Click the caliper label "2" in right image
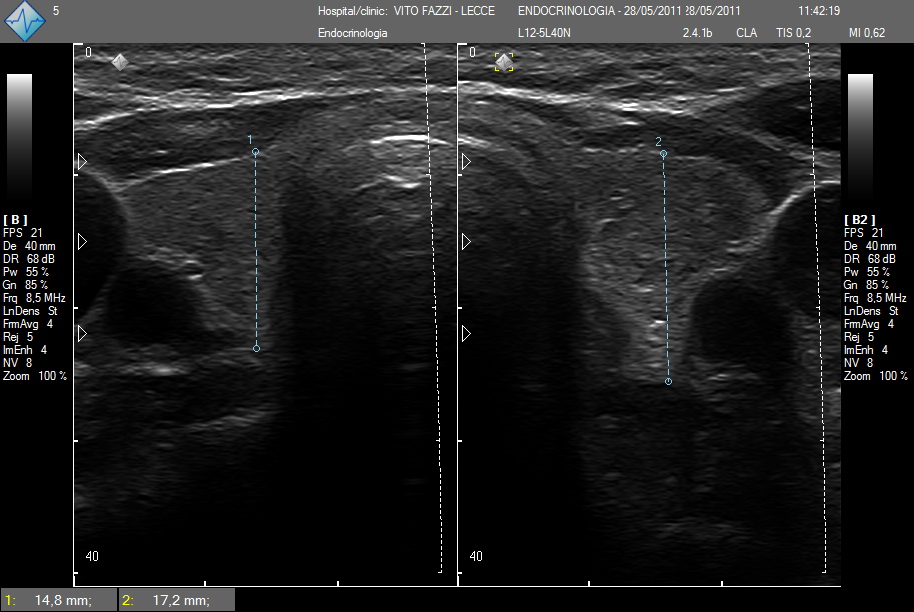The width and height of the screenshot is (914, 612). pyautogui.click(x=659, y=142)
